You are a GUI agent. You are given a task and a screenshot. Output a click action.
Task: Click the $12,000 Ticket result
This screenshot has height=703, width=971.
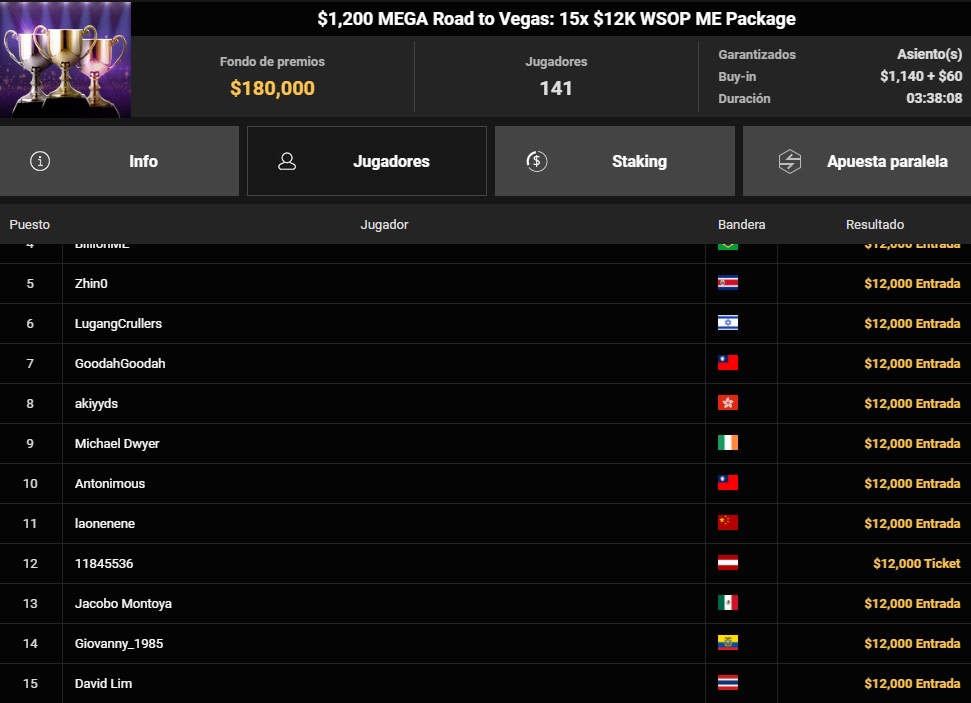point(917,564)
